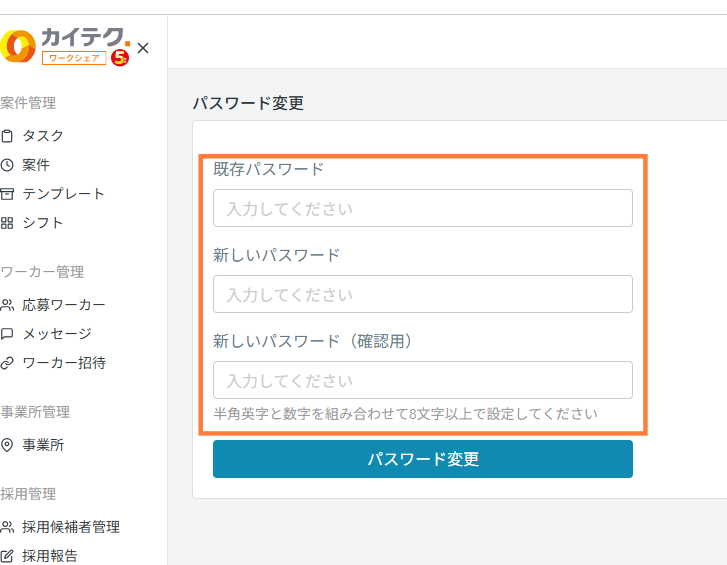Click the blue パスワード変更 button

tap(423, 459)
